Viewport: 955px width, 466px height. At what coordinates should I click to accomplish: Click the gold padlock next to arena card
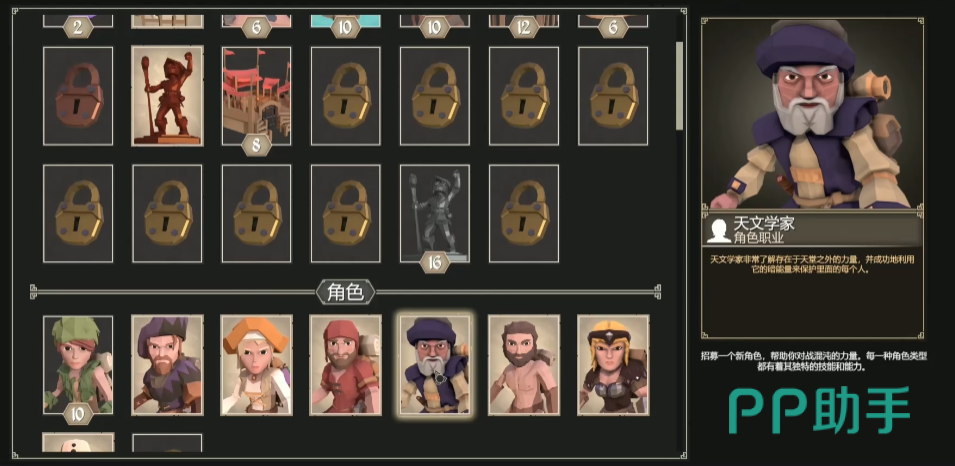[x=345, y=96]
